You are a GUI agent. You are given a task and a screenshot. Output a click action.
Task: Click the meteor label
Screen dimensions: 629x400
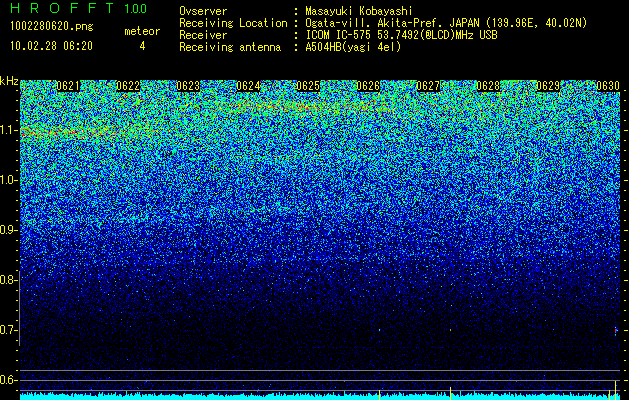pos(142,31)
